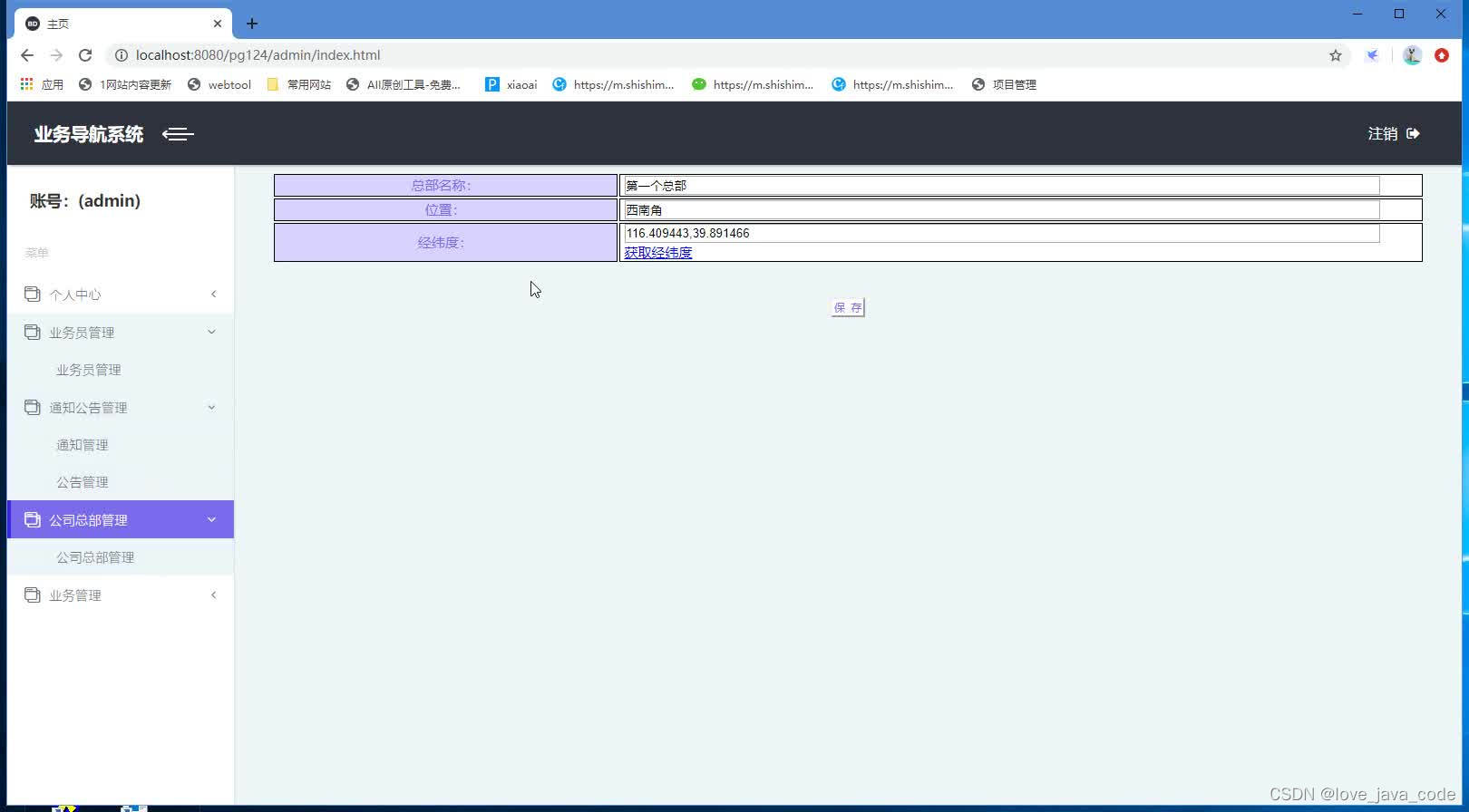Click into the 总部名称 input field
The image size is (1469, 812).
1002,186
